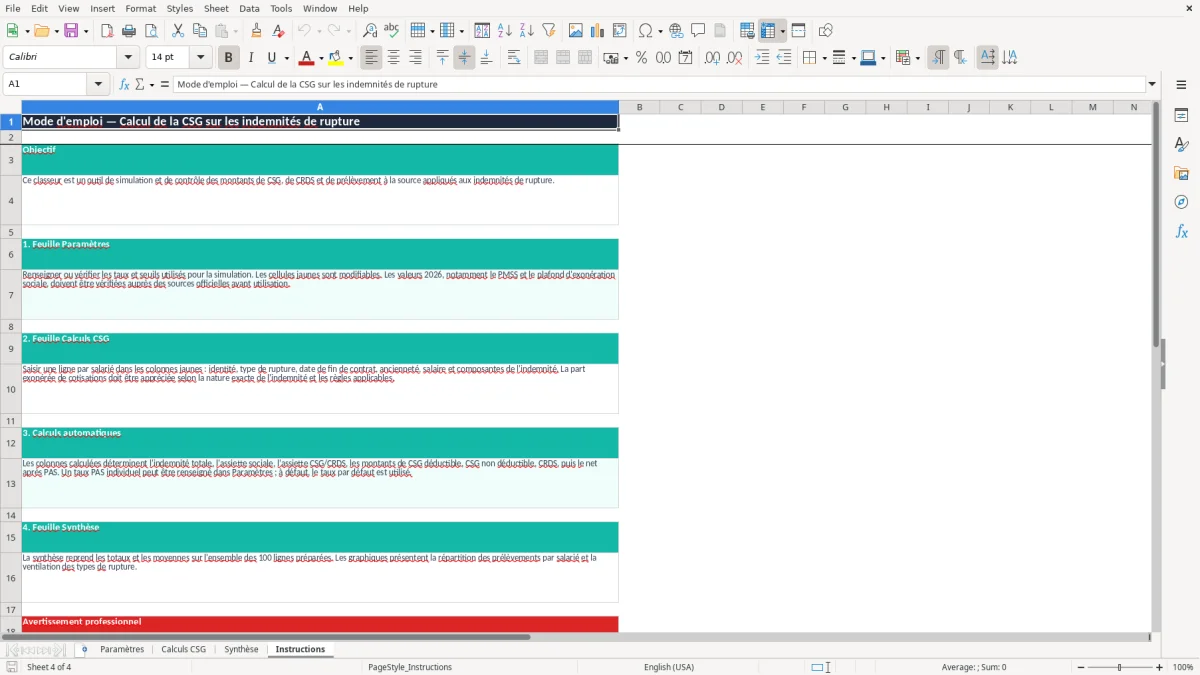Toggle Italic formatting button
The height and width of the screenshot is (675, 1200).
tap(250, 58)
